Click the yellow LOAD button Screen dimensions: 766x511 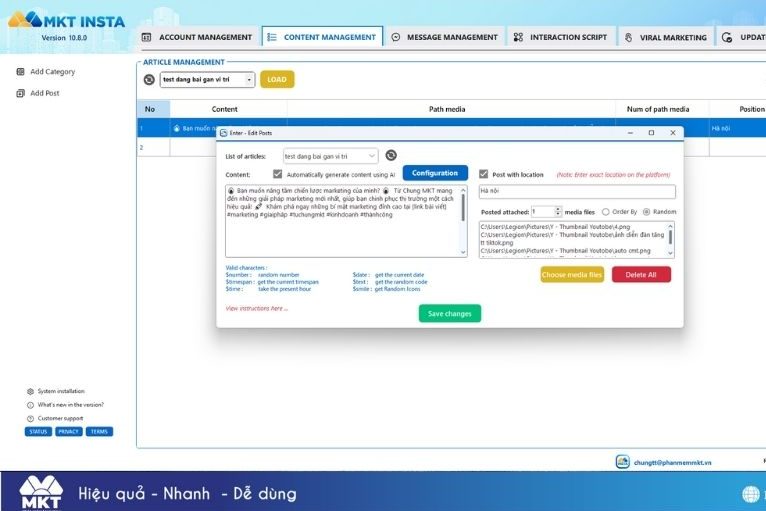point(277,80)
